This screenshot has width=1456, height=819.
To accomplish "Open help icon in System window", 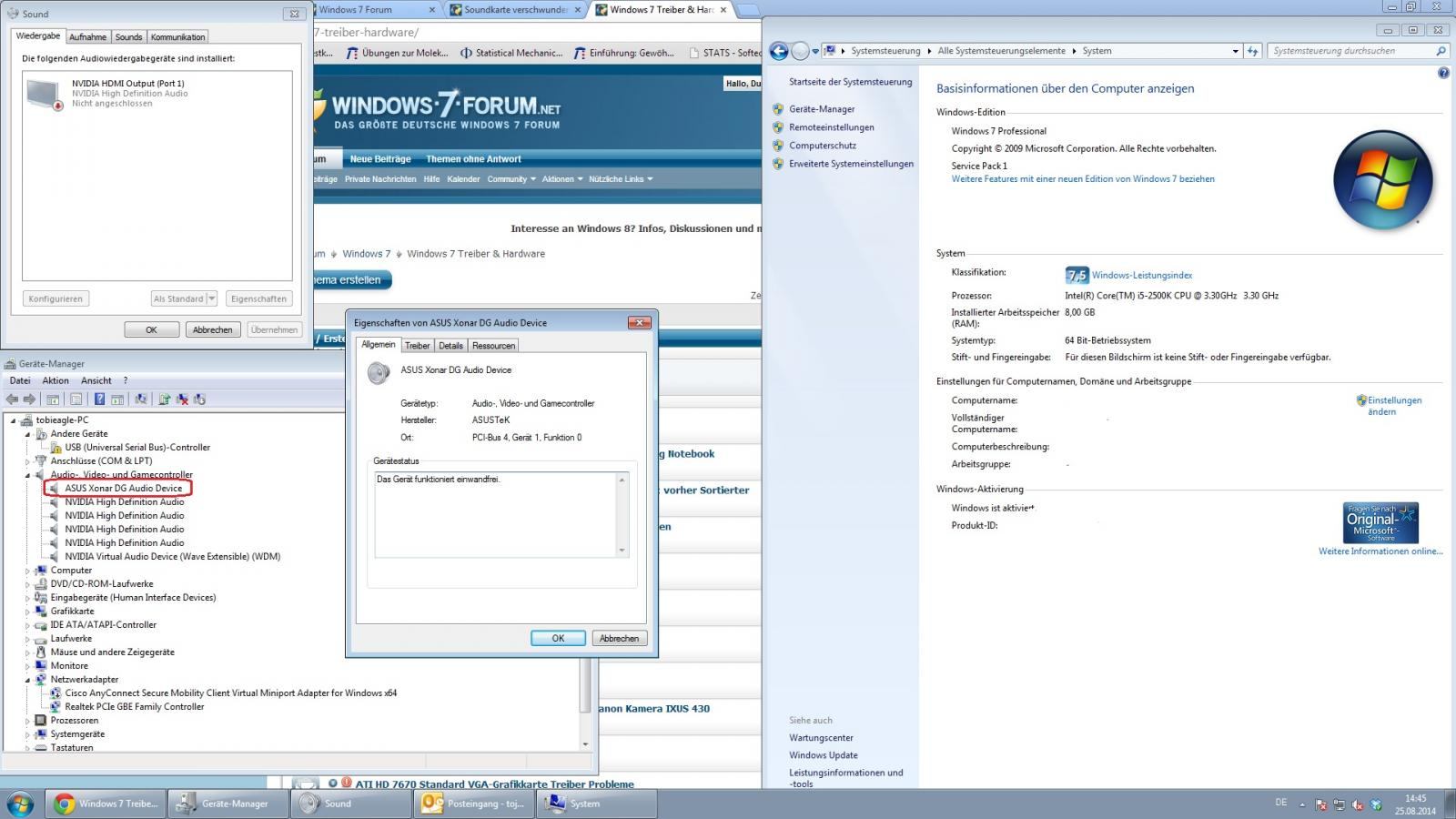I will click(1443, 73).
